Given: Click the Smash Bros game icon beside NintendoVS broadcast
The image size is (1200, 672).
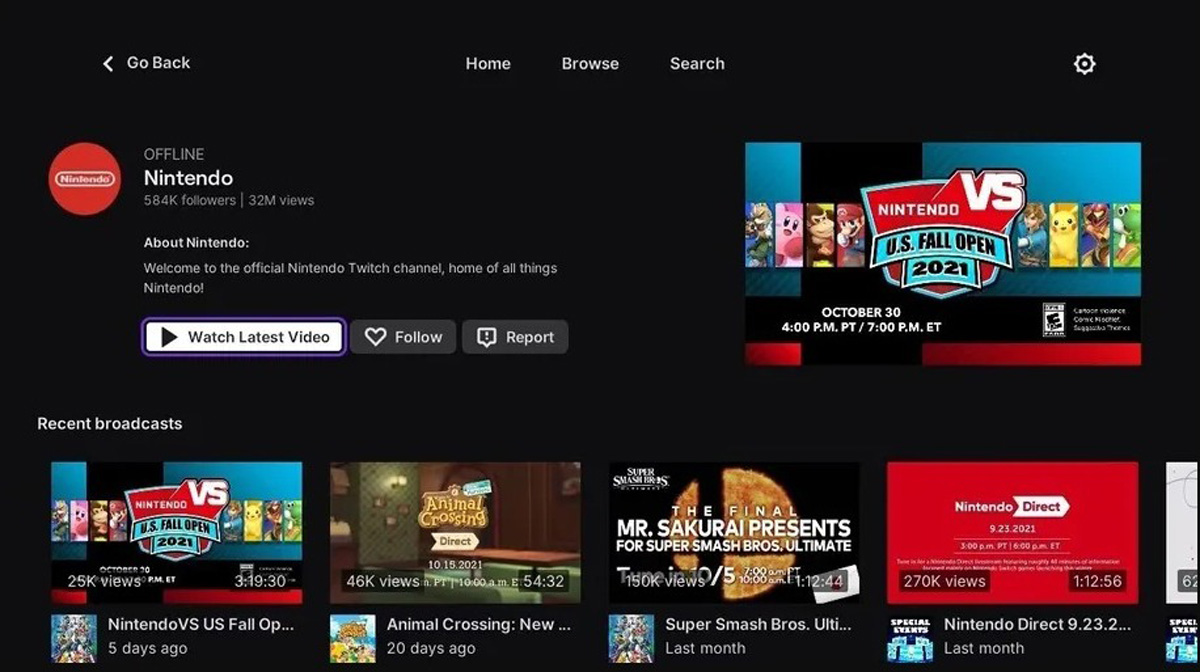Looking at the screenshot, I should (x=74, y=638).
